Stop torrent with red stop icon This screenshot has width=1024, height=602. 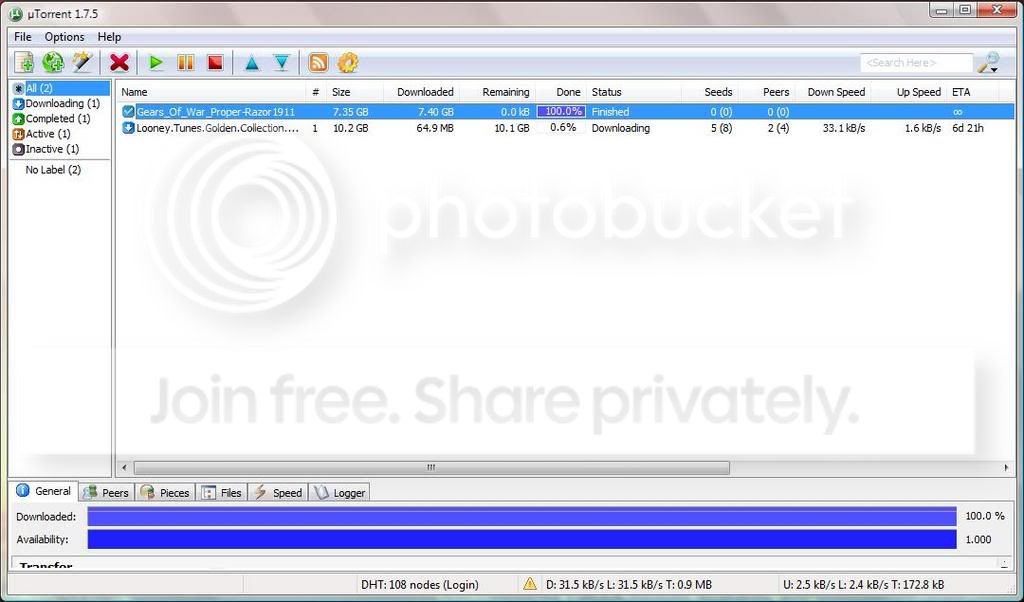(x=215, y=63)
